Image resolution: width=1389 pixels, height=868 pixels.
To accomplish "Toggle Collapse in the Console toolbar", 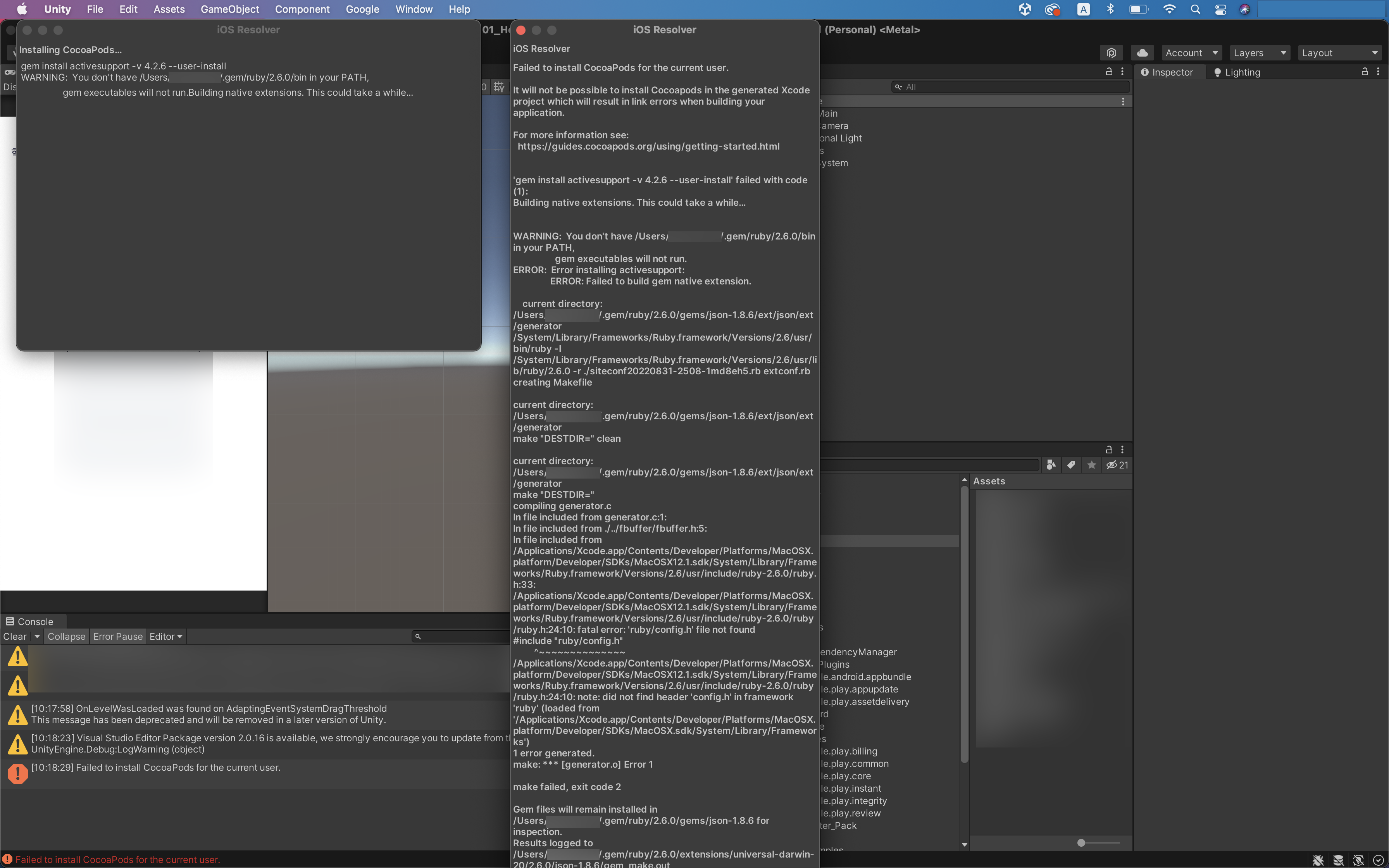I will click(x=66, y=636).
